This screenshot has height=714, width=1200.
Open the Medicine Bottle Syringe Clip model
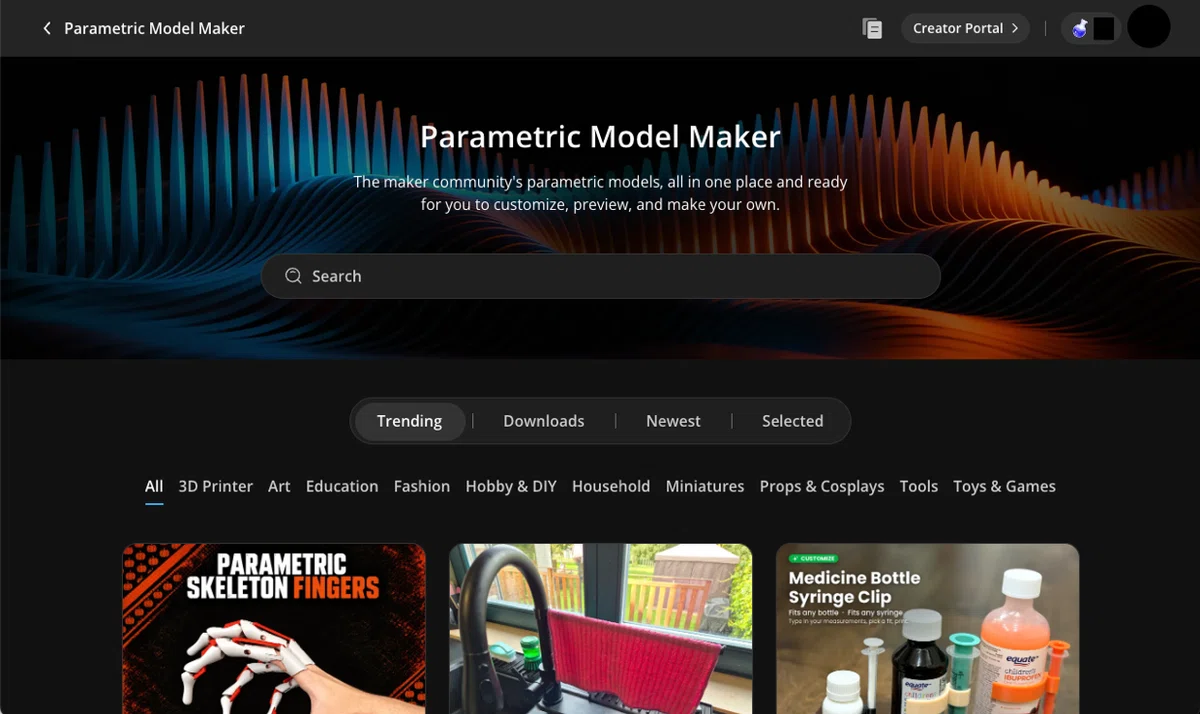pos(928,629)
